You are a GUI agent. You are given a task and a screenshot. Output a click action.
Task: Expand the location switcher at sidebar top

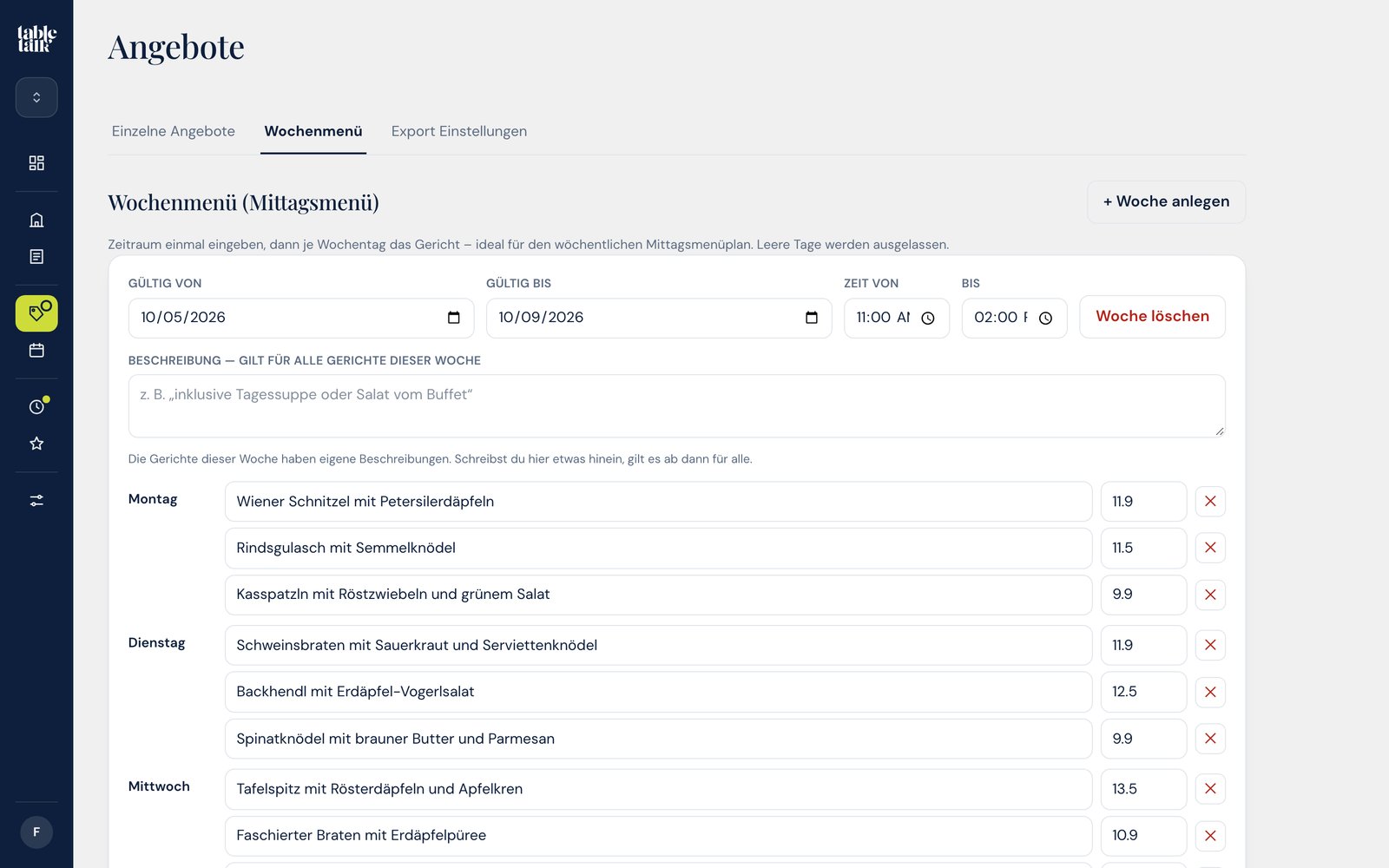point(36,97)
